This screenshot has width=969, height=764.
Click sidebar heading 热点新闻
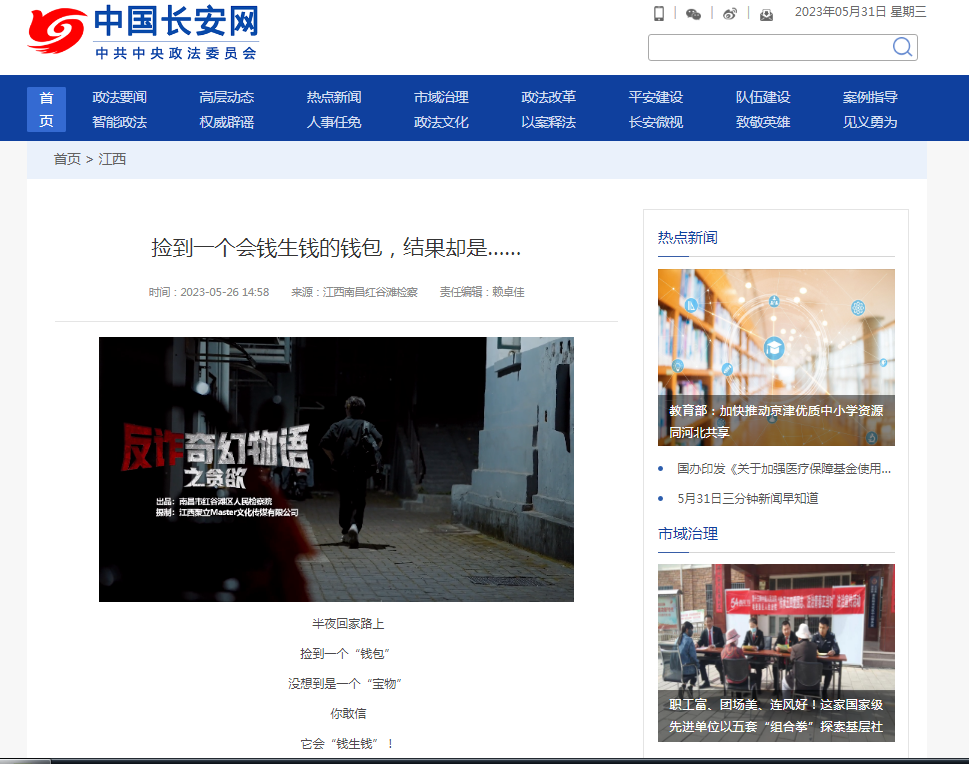pyautogui.click(x=687, y=237)
